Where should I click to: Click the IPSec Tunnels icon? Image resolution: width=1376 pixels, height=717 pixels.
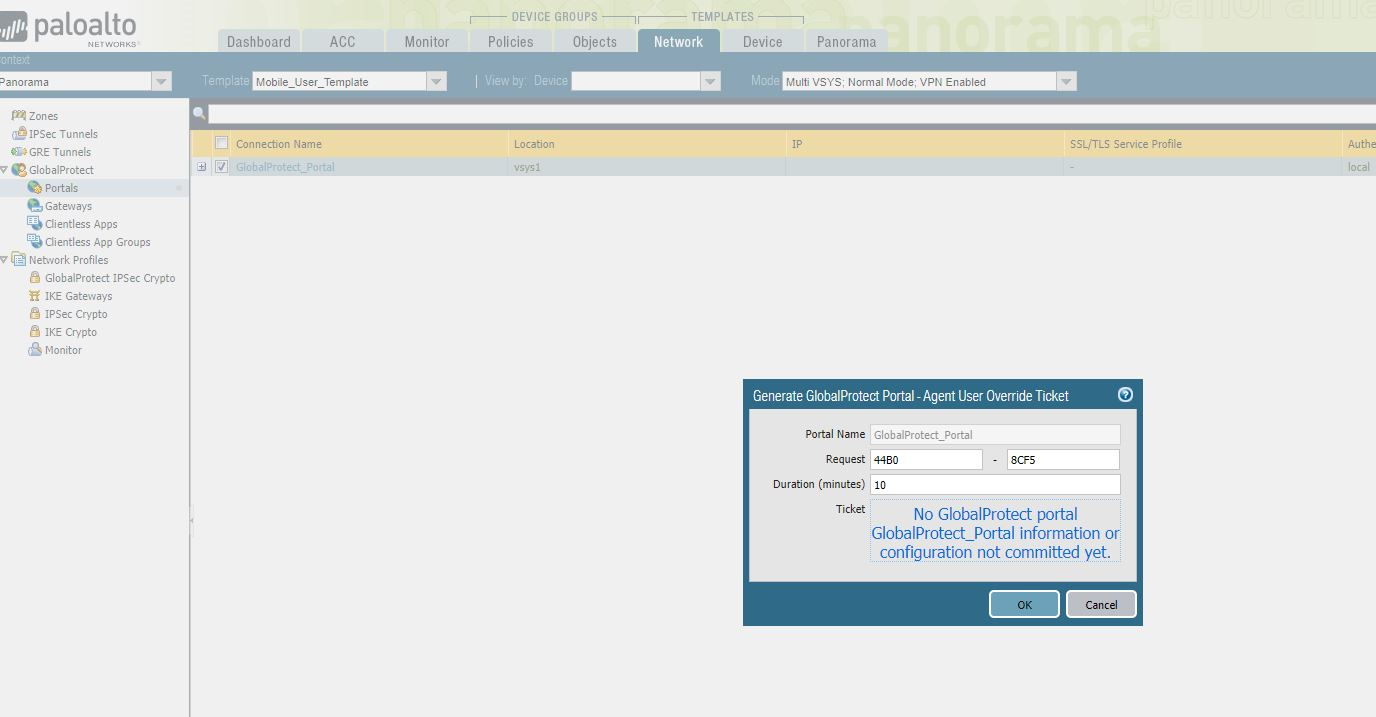click(x=18, y=134)
